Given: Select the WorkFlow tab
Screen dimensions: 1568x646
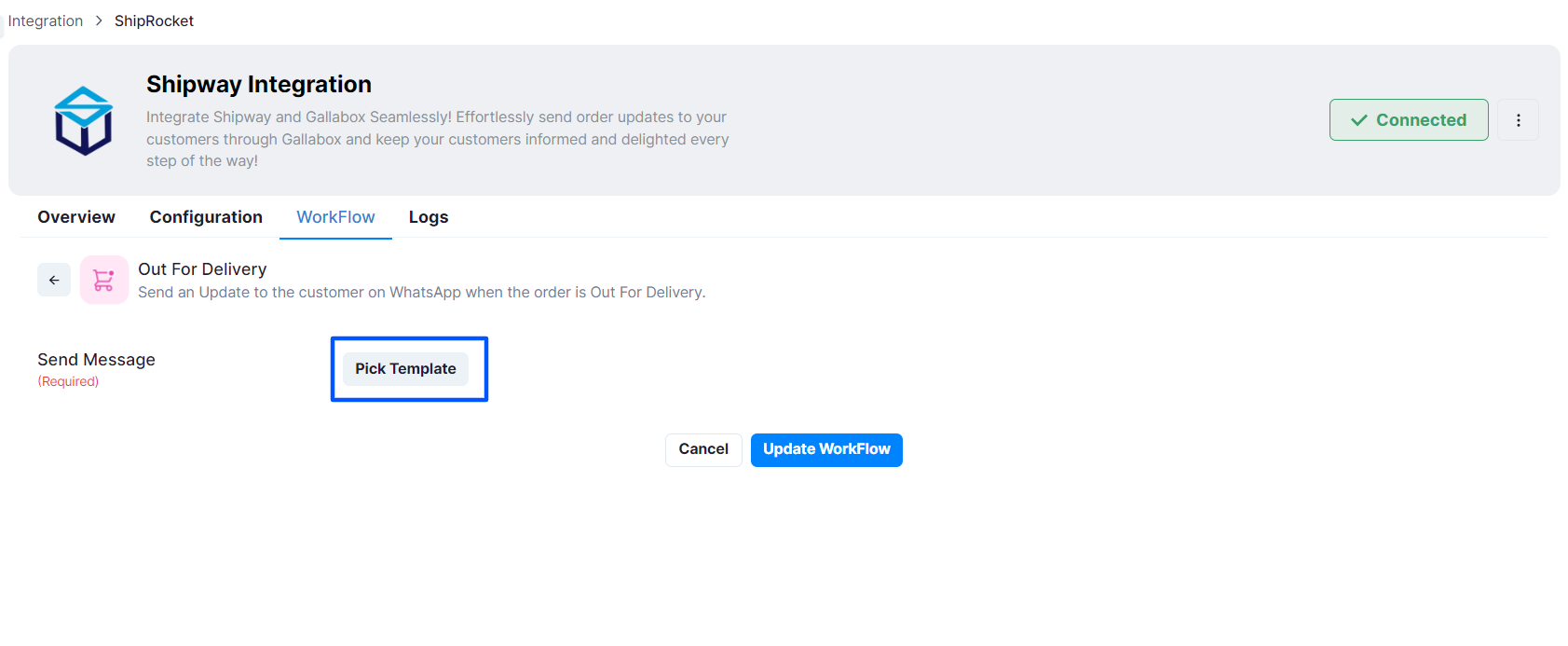Looking at the screenshot, I should click(335, 217).
